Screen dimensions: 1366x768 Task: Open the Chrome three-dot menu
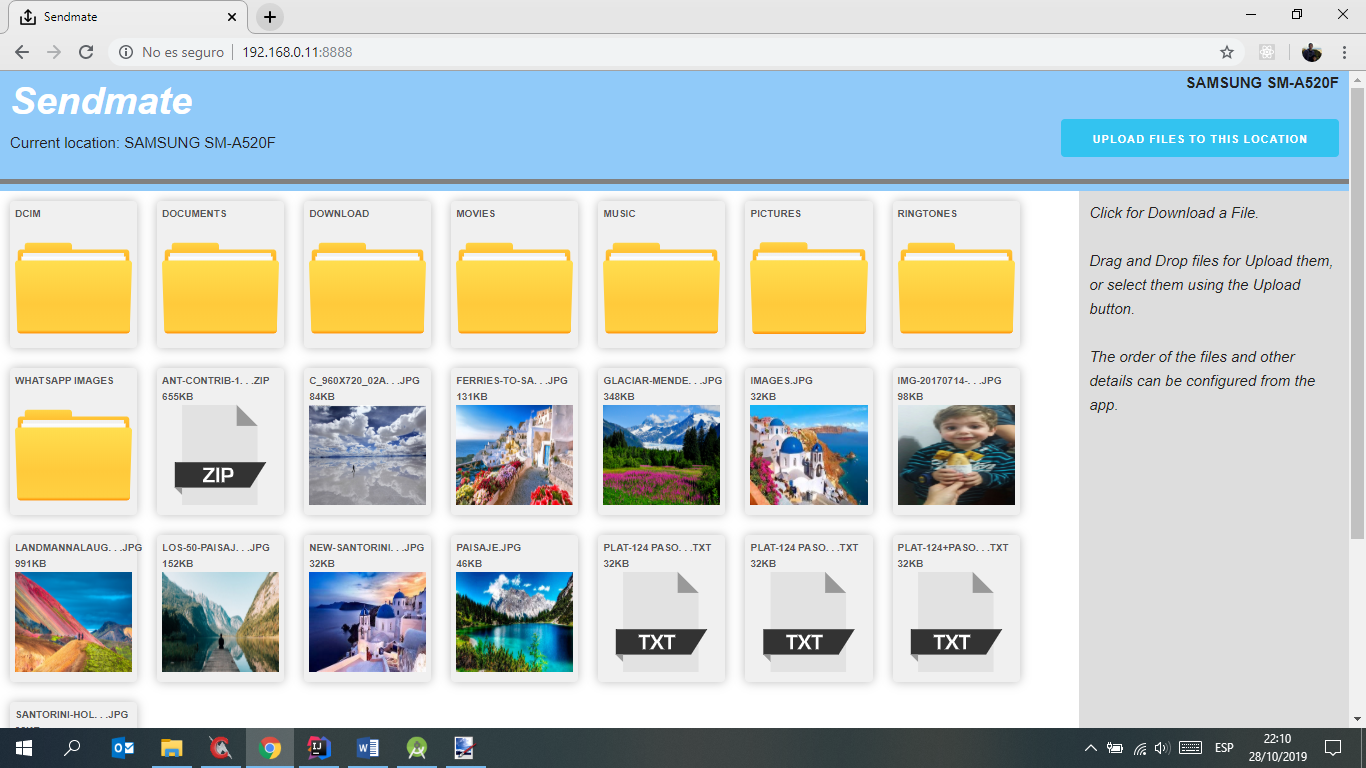1343,52
